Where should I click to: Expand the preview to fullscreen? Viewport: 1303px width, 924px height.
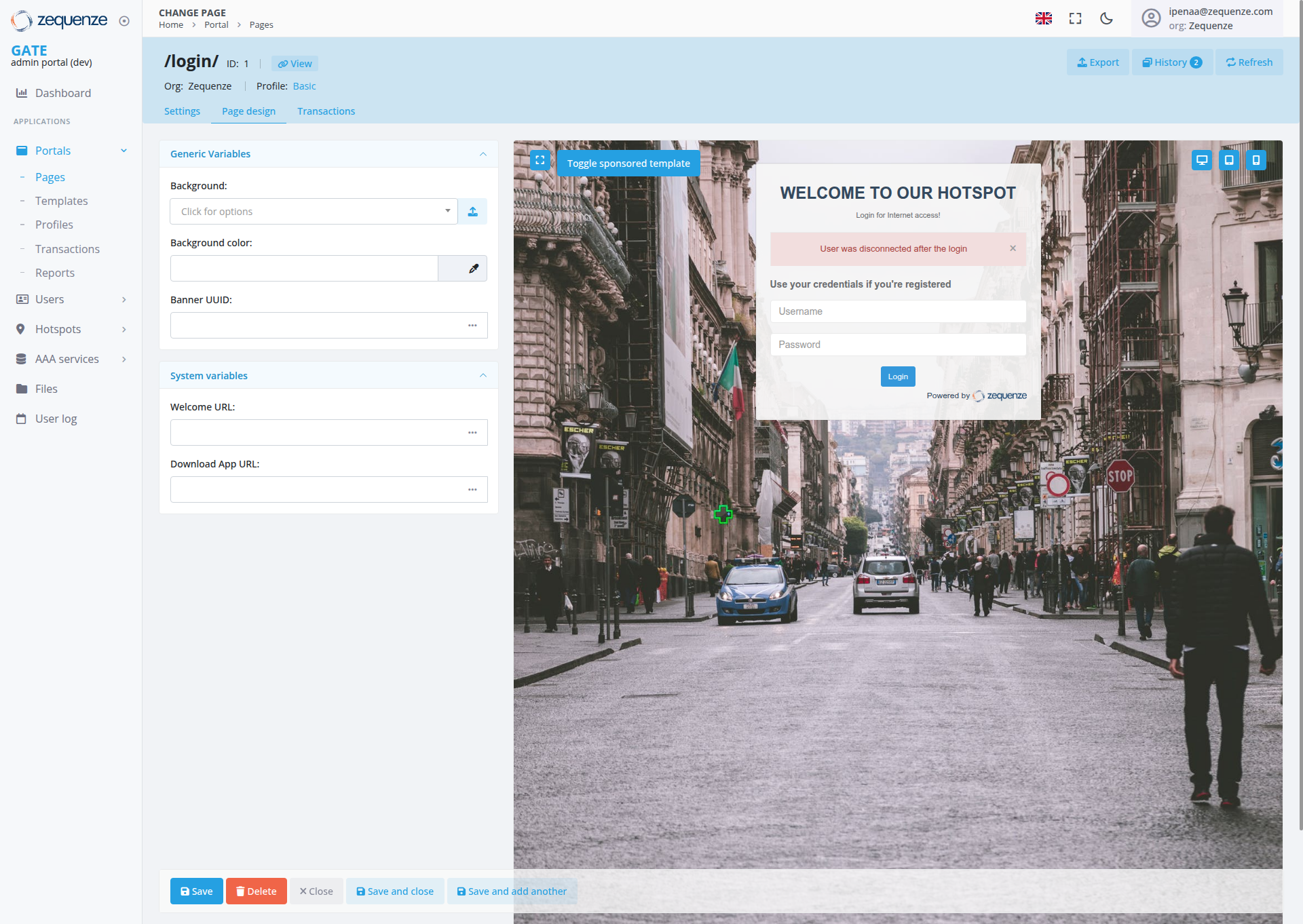(x=540, y=160)
